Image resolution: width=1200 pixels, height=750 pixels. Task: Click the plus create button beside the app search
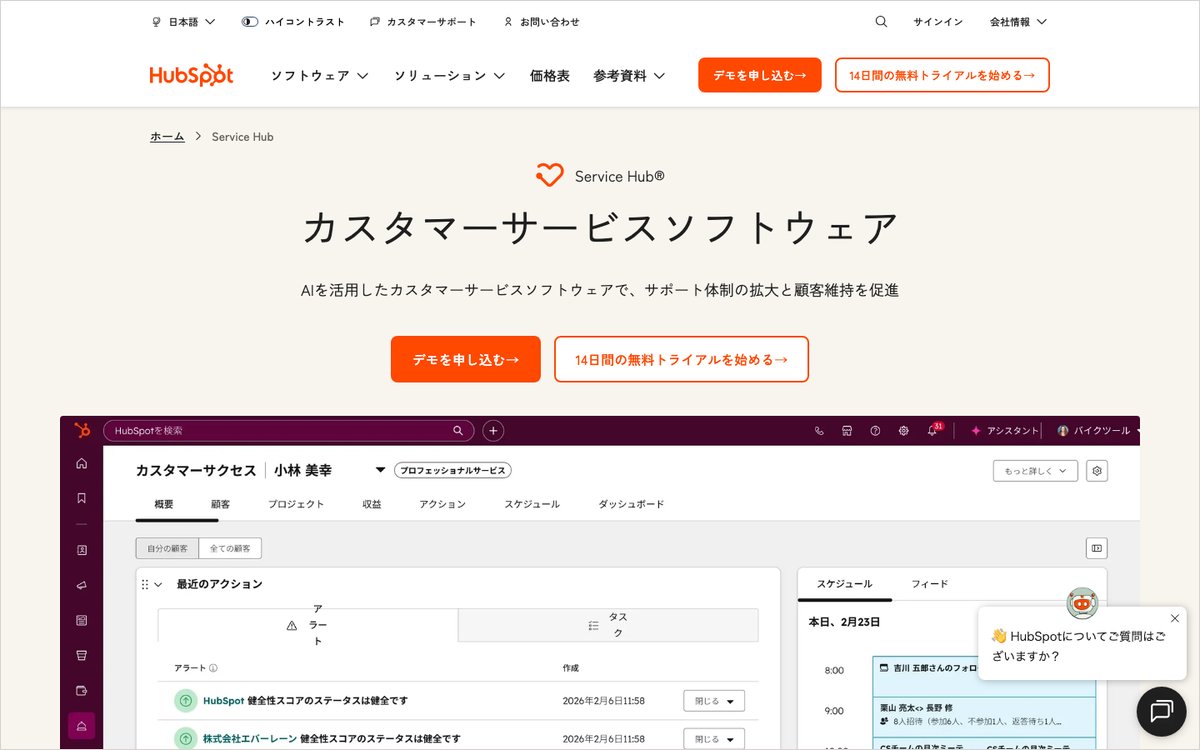click(x=493, y=431)
